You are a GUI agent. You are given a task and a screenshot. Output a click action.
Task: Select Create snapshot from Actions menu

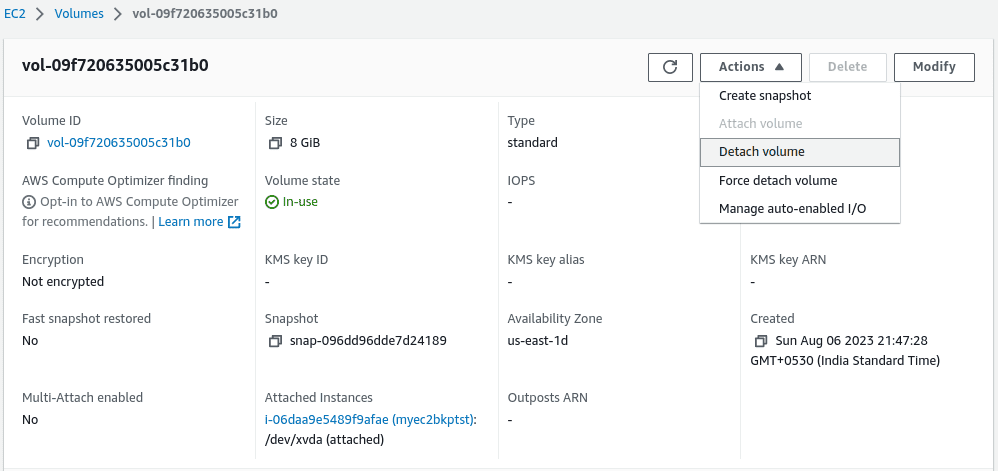(x=799, y=96)
